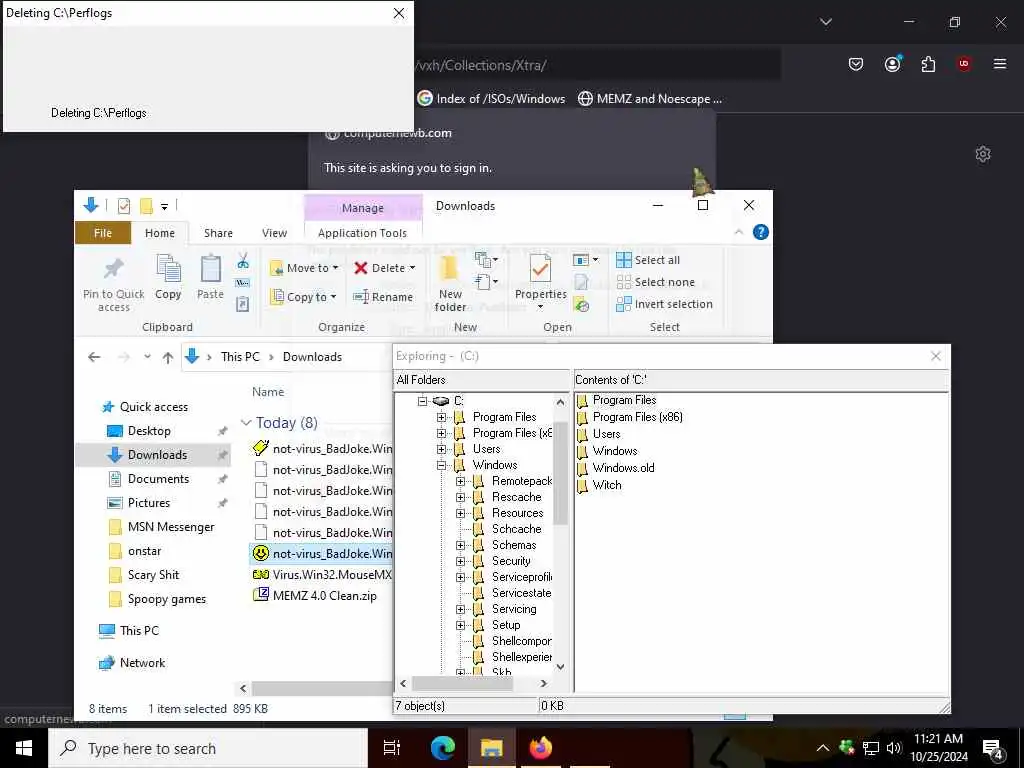Click the uBlock Origin extension icon

(x=964, y=63)
